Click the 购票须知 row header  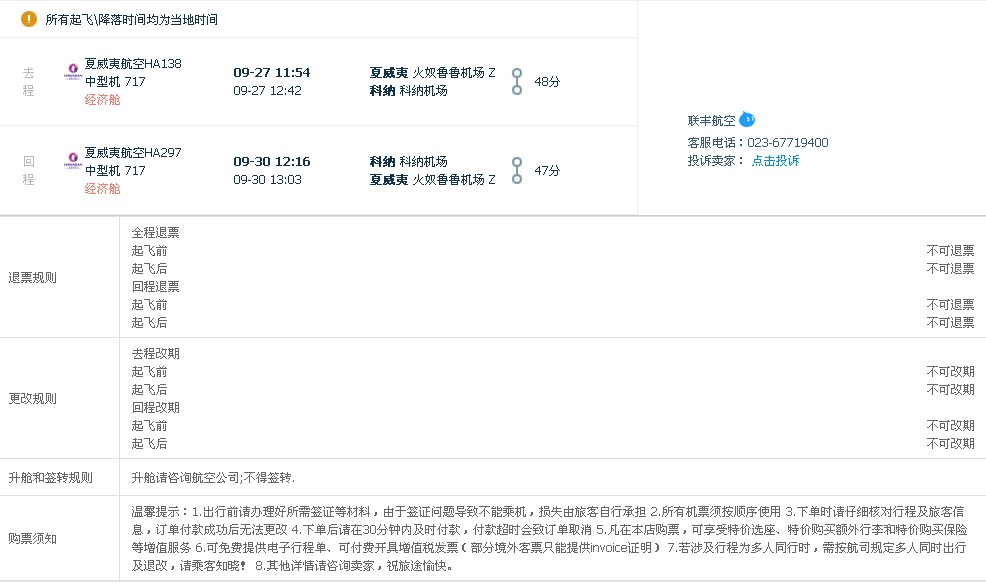33,539
